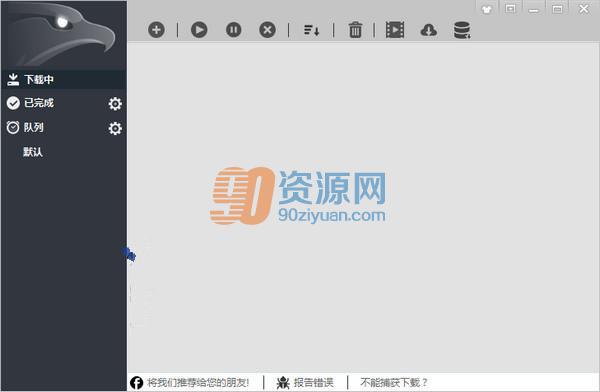Open the video sniffer film icon
The image size is (600, 392).
395,30
